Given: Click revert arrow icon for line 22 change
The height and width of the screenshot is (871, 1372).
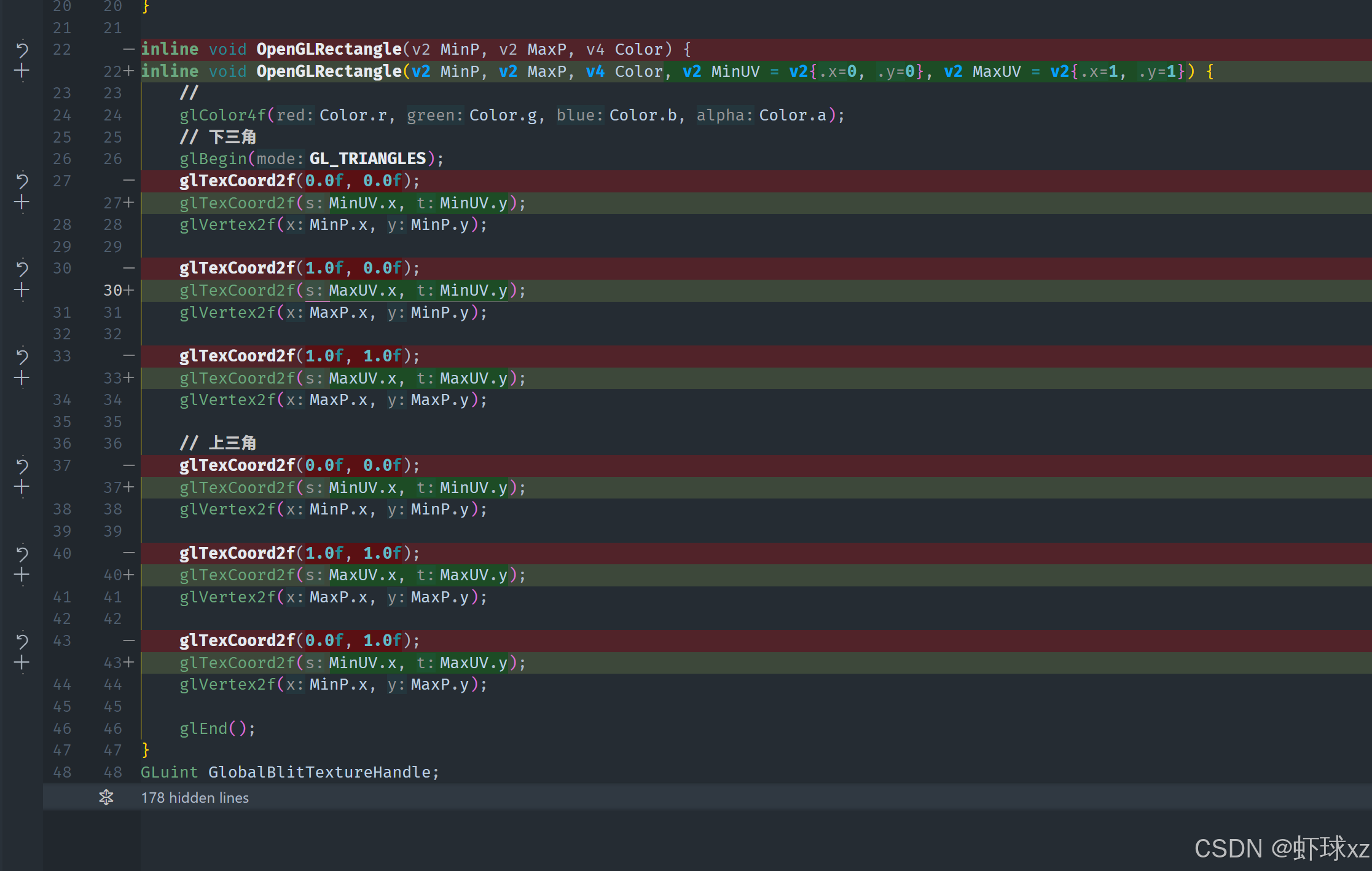Looking at the screenshot, I should coord(22,49).
